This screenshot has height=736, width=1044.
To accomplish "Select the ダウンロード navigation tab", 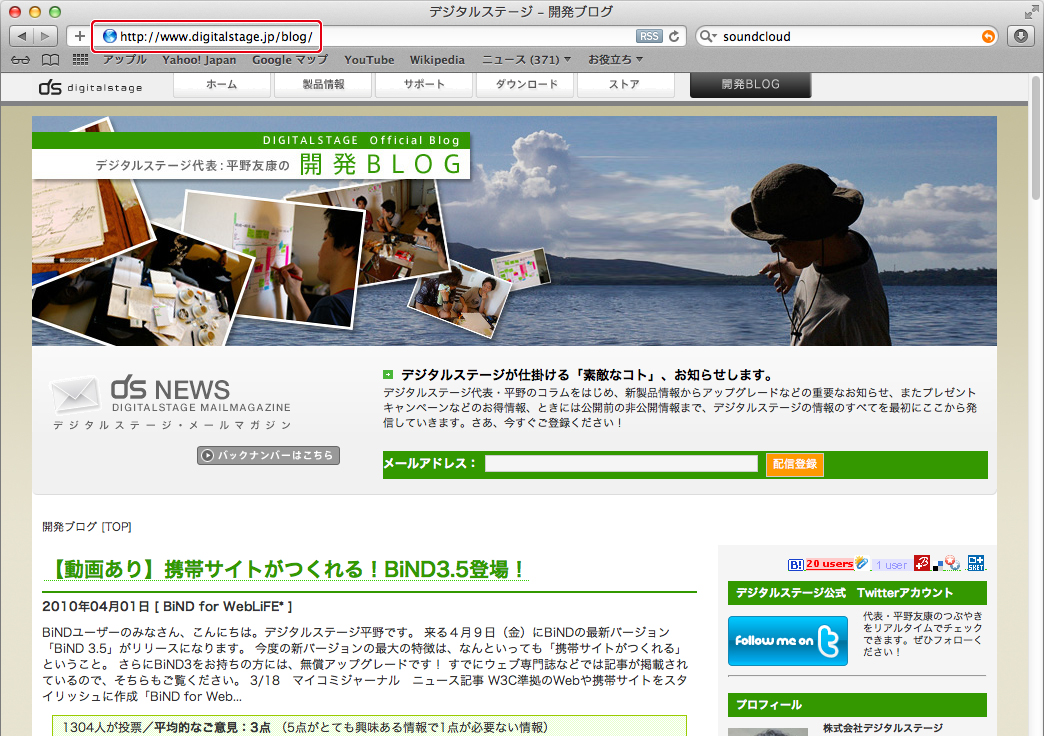I will coord(525,85).
